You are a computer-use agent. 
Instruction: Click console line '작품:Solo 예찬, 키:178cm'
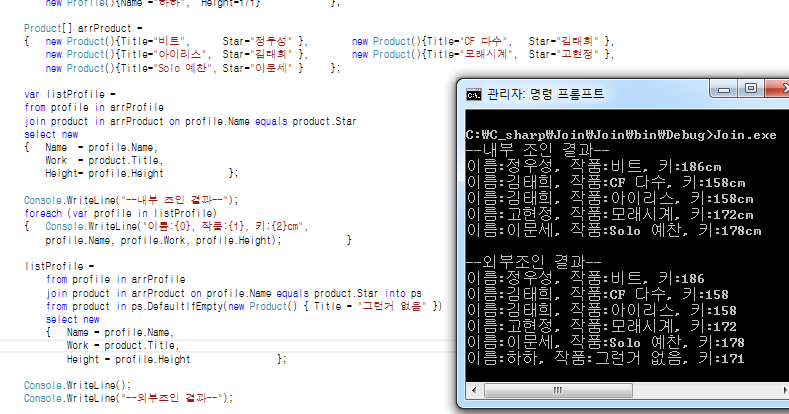666,230
